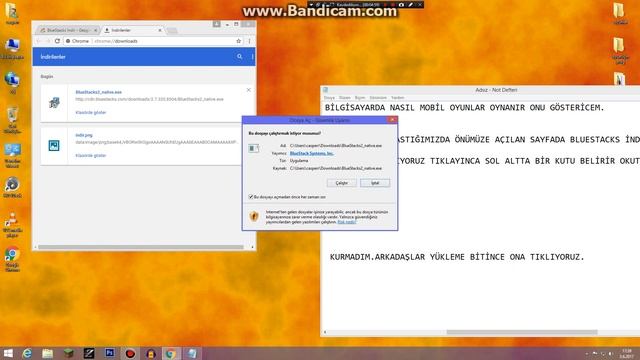Click Chrome back arrow button
The image size is (640, 360).
click(x=39, y=41)
